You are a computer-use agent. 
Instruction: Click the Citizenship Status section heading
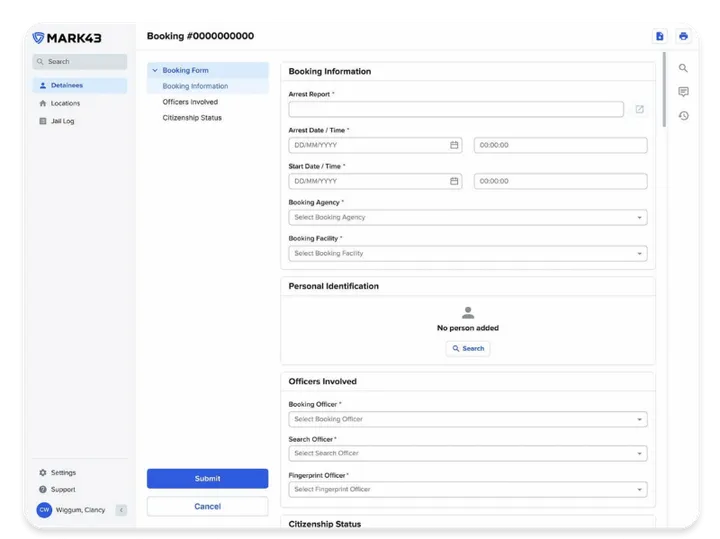click(325, 524)
